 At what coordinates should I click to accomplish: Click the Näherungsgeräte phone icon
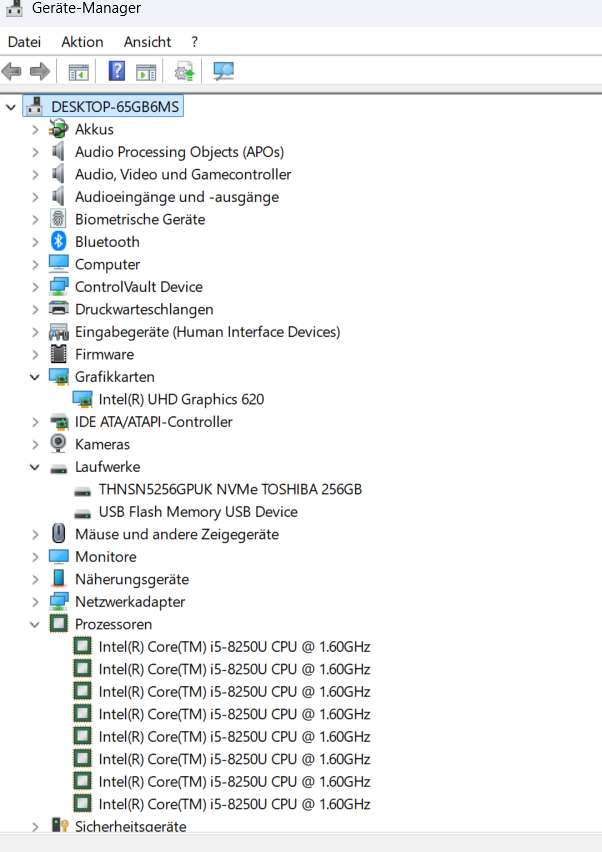click(59, 579)
